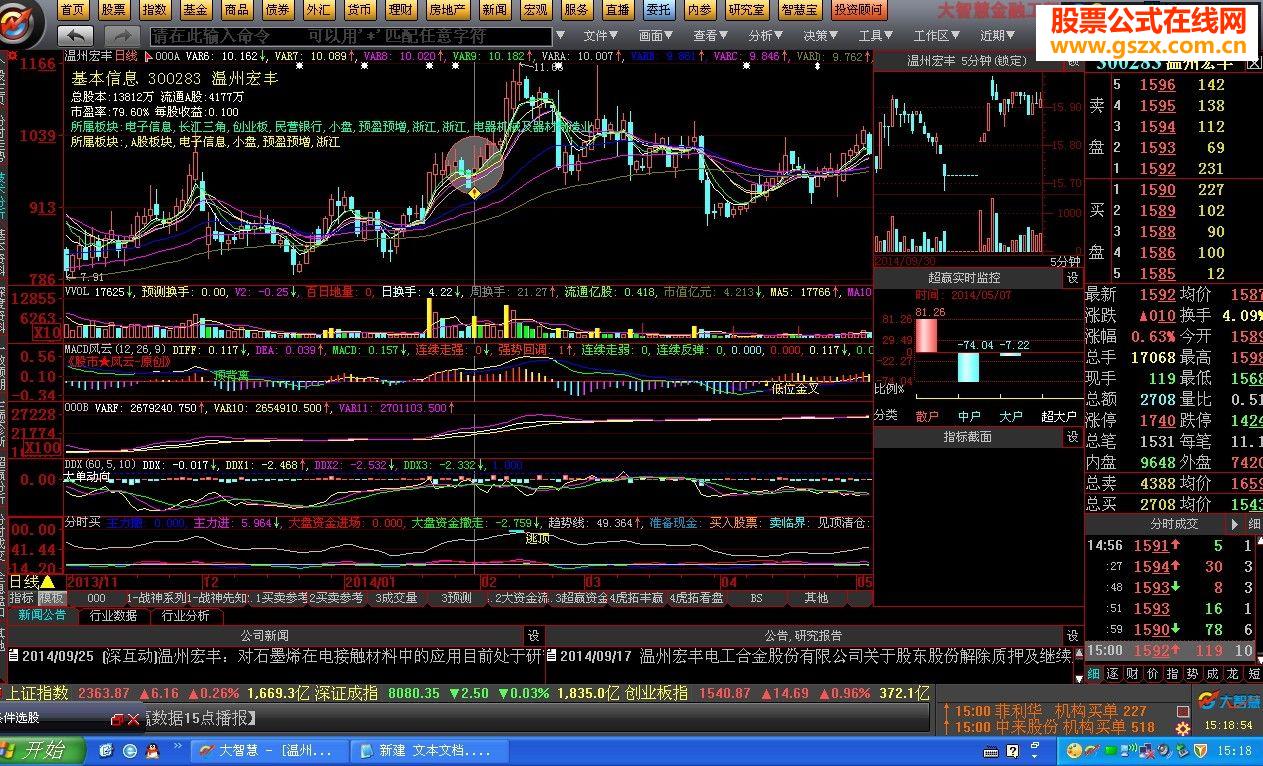Screen dimensions: 1263x766
Task: Click the command input box
Action: pyautogui.click(x=351, y=36)
